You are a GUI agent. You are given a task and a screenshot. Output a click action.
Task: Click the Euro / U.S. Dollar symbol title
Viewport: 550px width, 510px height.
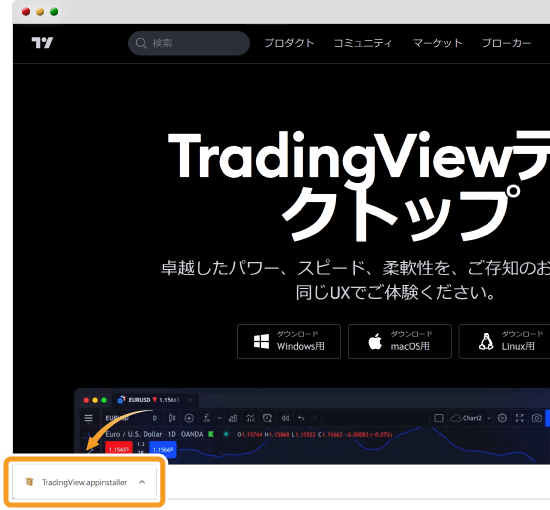134,434
